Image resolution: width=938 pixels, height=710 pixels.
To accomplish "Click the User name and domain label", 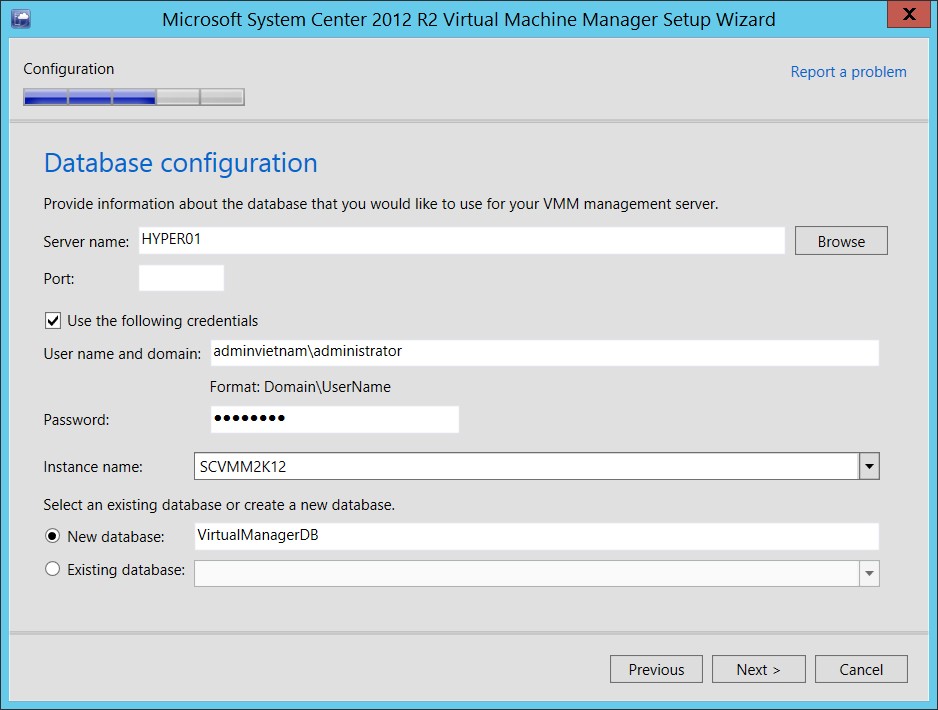I will pyautogui.click(x=122, y=354).
